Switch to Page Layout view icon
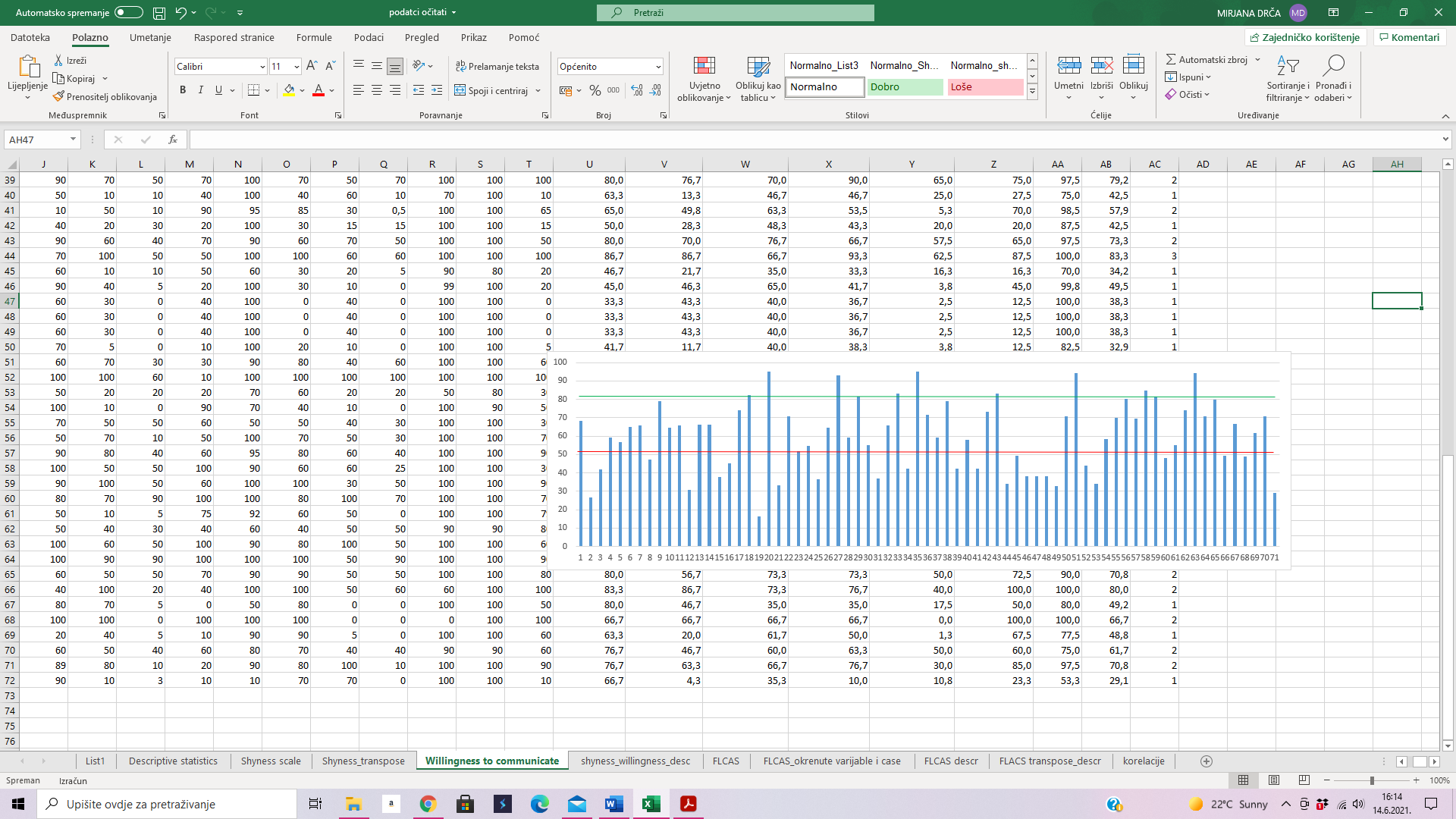Viewport: 1456px width, 819px height. click(1274, 780)
